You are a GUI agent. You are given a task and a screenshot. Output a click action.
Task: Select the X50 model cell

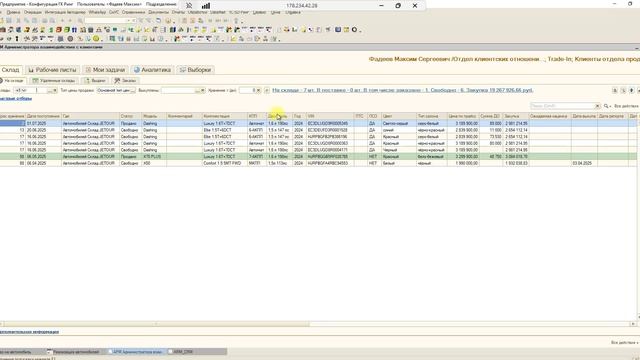153,163
